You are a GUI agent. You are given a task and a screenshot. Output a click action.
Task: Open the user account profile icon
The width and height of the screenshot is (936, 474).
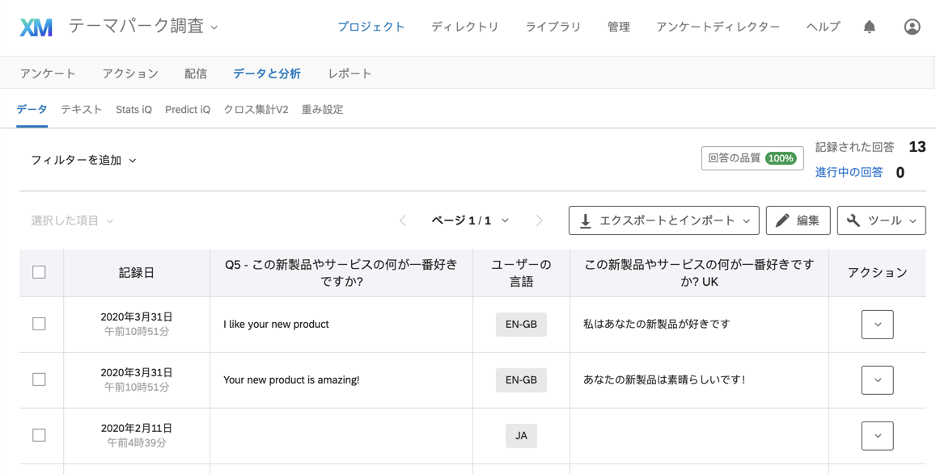[912, 27]
